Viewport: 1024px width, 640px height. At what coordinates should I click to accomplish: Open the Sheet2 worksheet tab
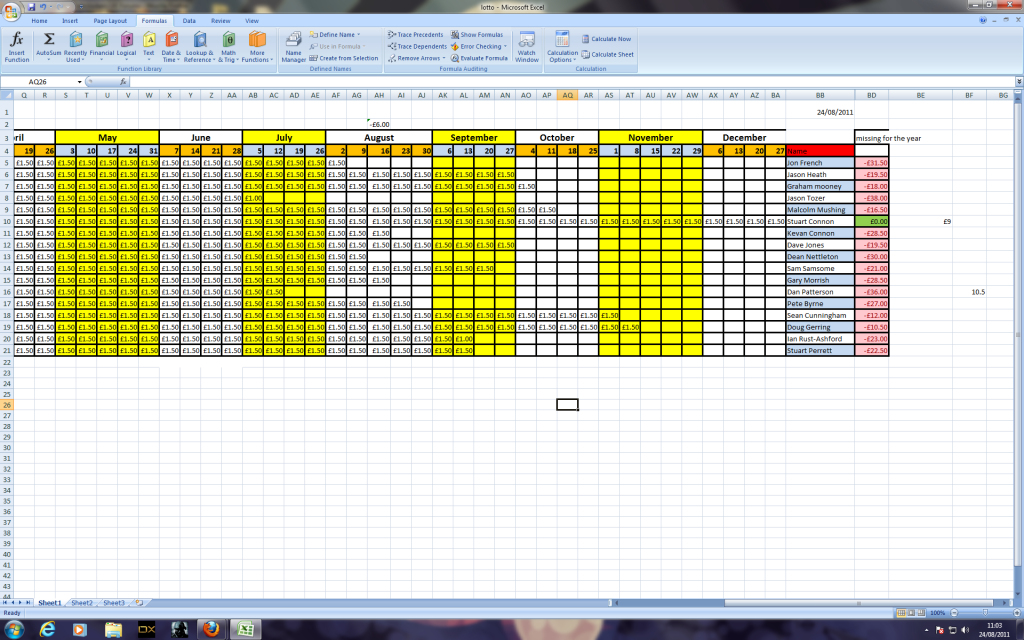pyautogui.click(x=82, y=603)
